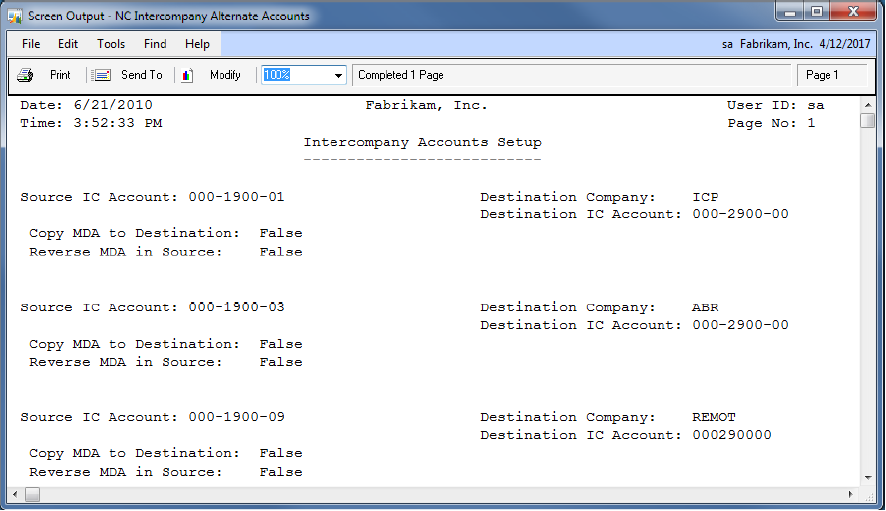Open the Find menu
The height and width of the screenshot is (511, 886).
(x=155, y=44)
